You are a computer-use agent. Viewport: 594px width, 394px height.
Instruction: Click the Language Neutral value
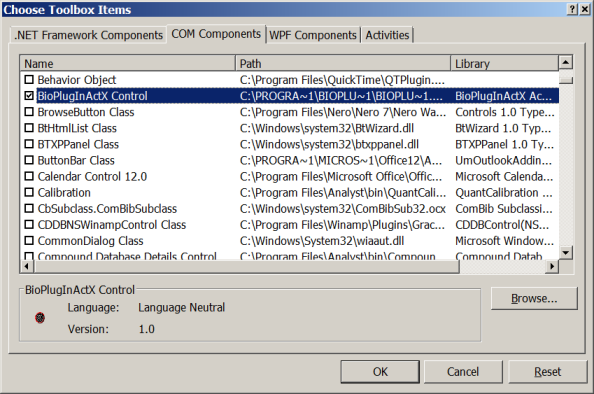pyautogui.click(x=181, y=307)
